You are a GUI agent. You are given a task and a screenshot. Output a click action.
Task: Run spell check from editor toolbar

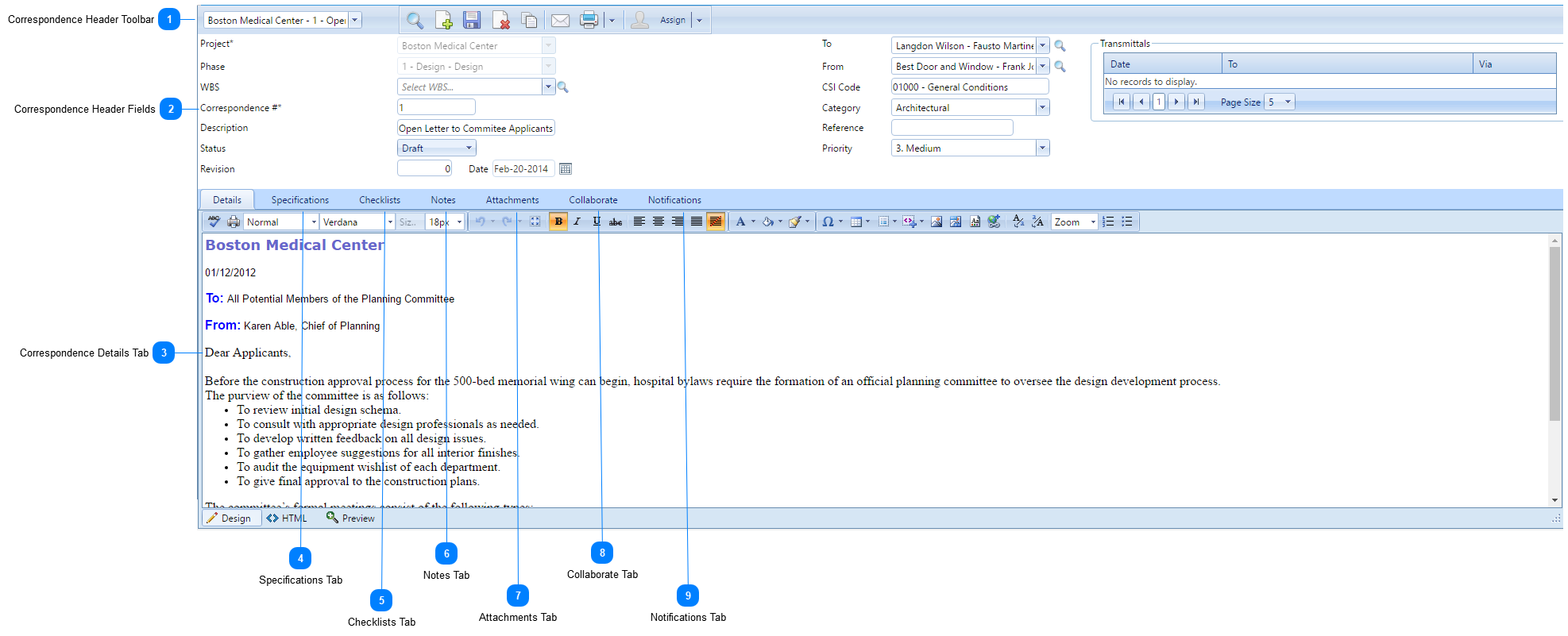(214, 222)
